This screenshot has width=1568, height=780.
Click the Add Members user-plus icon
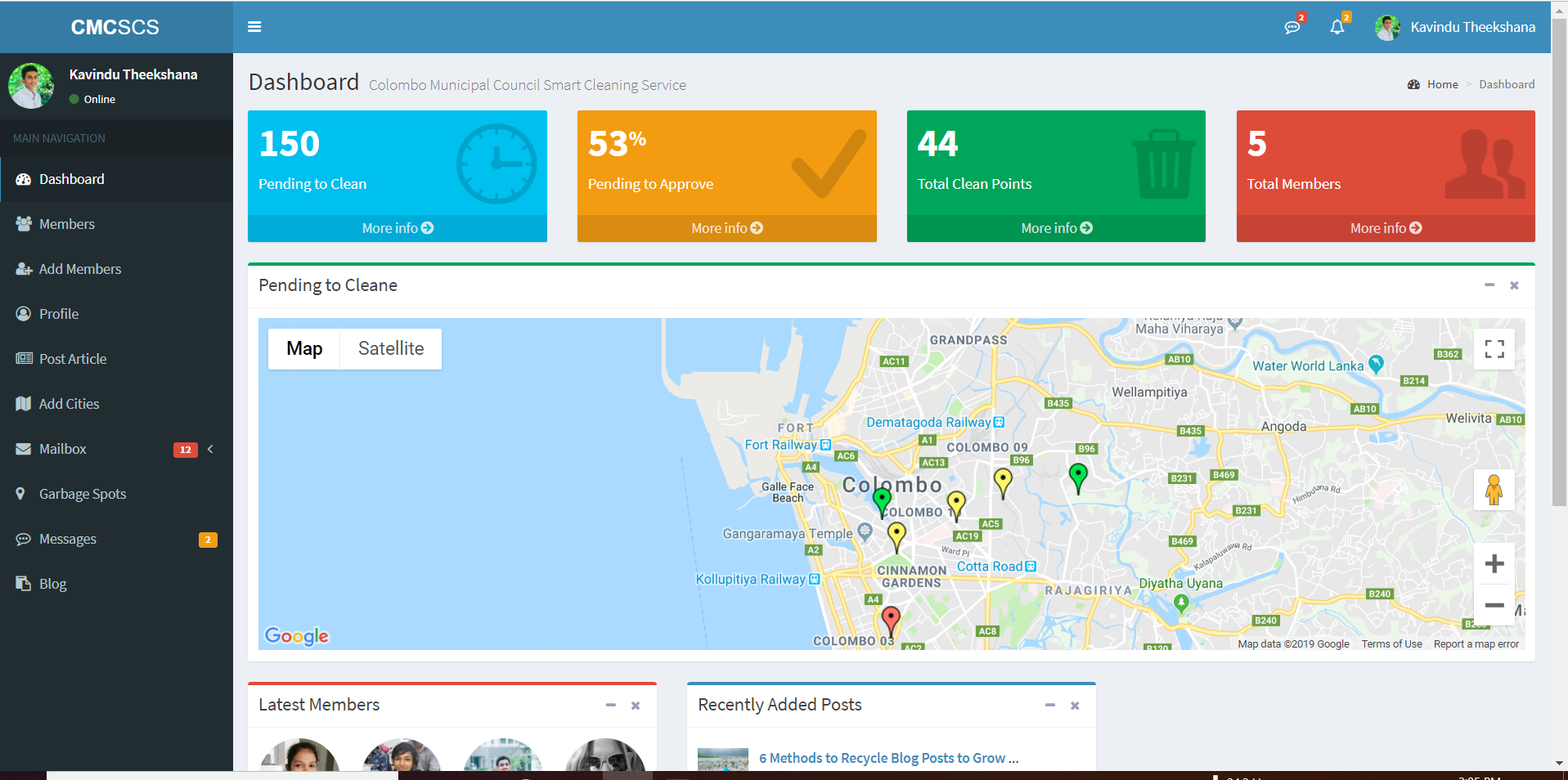click(x=24, y=269)
